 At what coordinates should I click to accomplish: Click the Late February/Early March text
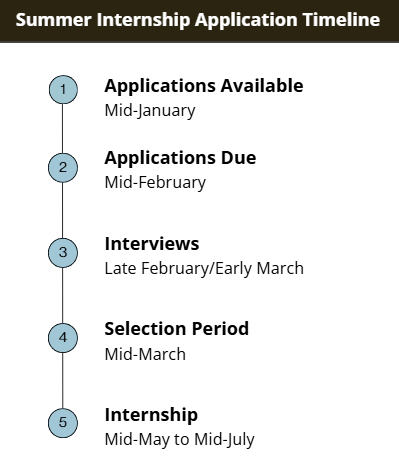tap(204, 269)
